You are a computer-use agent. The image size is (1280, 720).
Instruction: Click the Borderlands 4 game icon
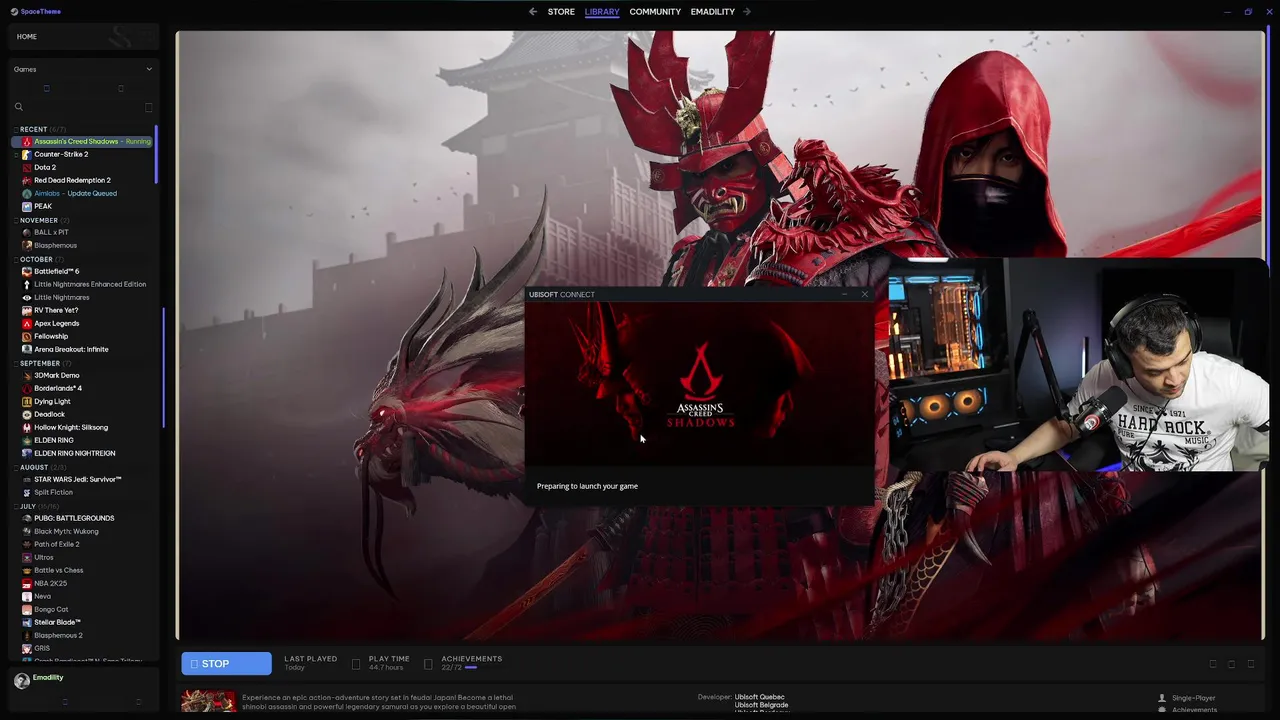click(x=27, y=389)
